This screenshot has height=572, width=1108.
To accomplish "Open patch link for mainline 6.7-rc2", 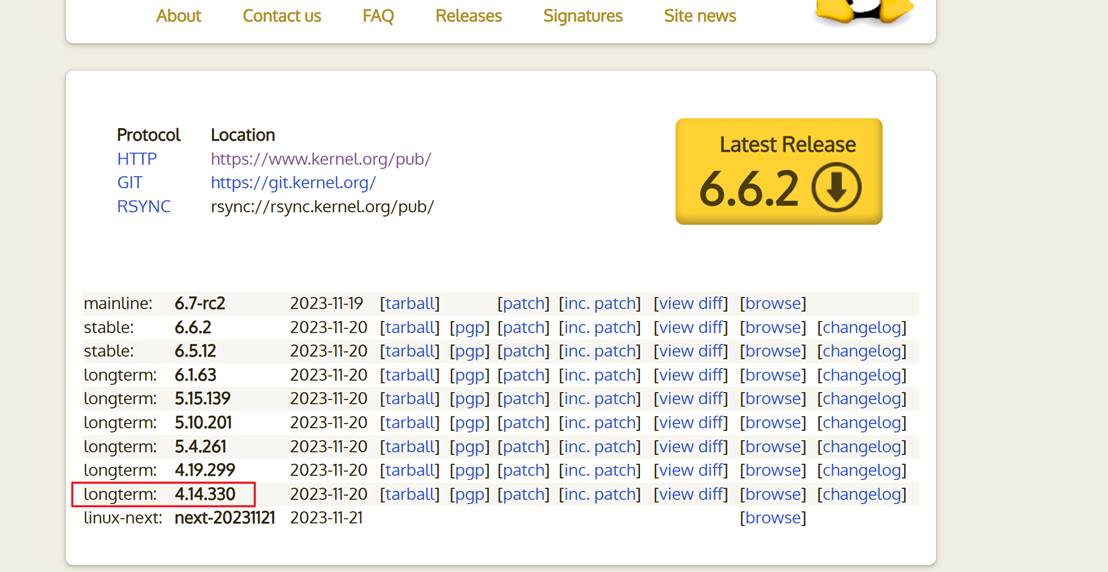I will pyautogui.click(x=524, y=303).
